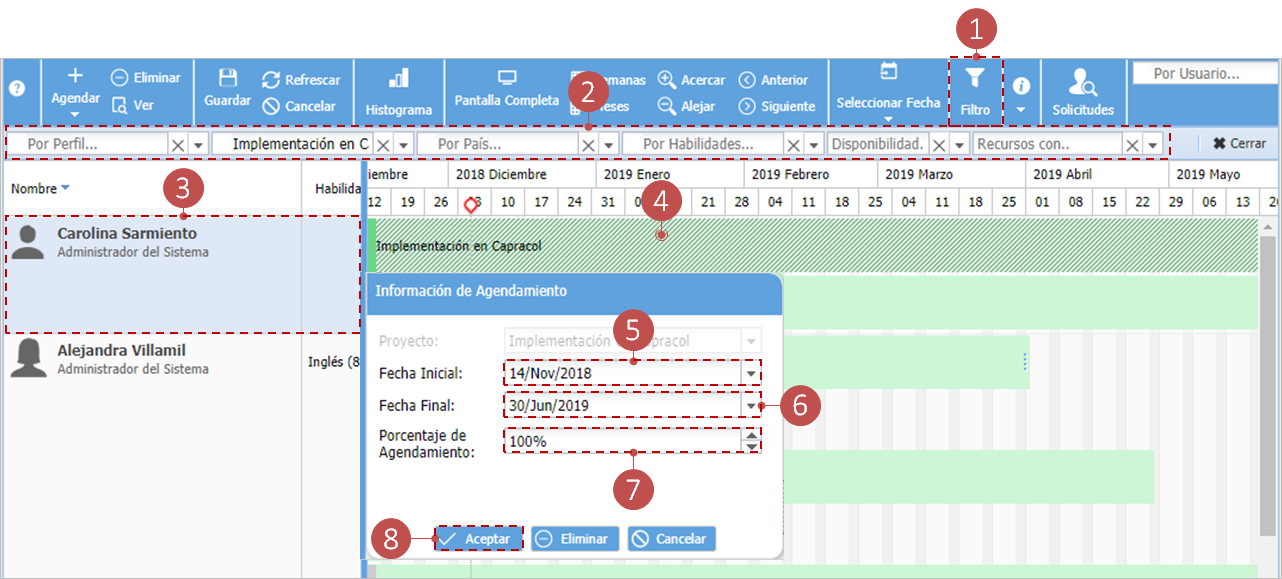Click Cancelar in scheduling dialog
This screenshot has width=1282, height=579.
[x=671, y=538]
